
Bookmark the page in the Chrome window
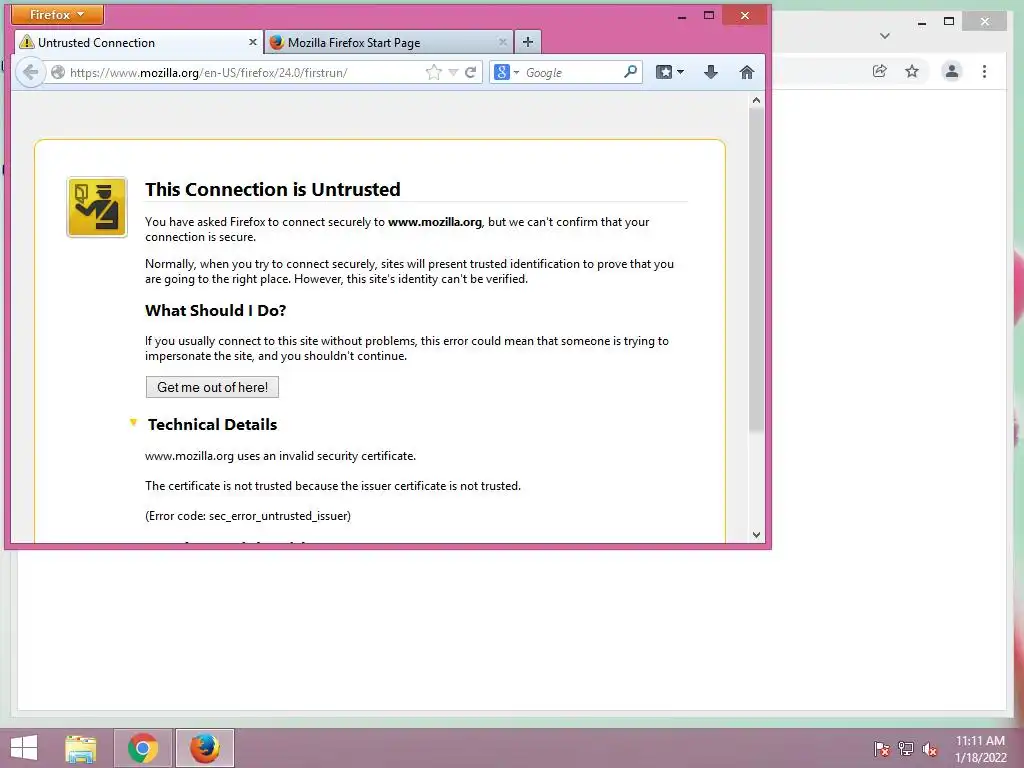912,71
